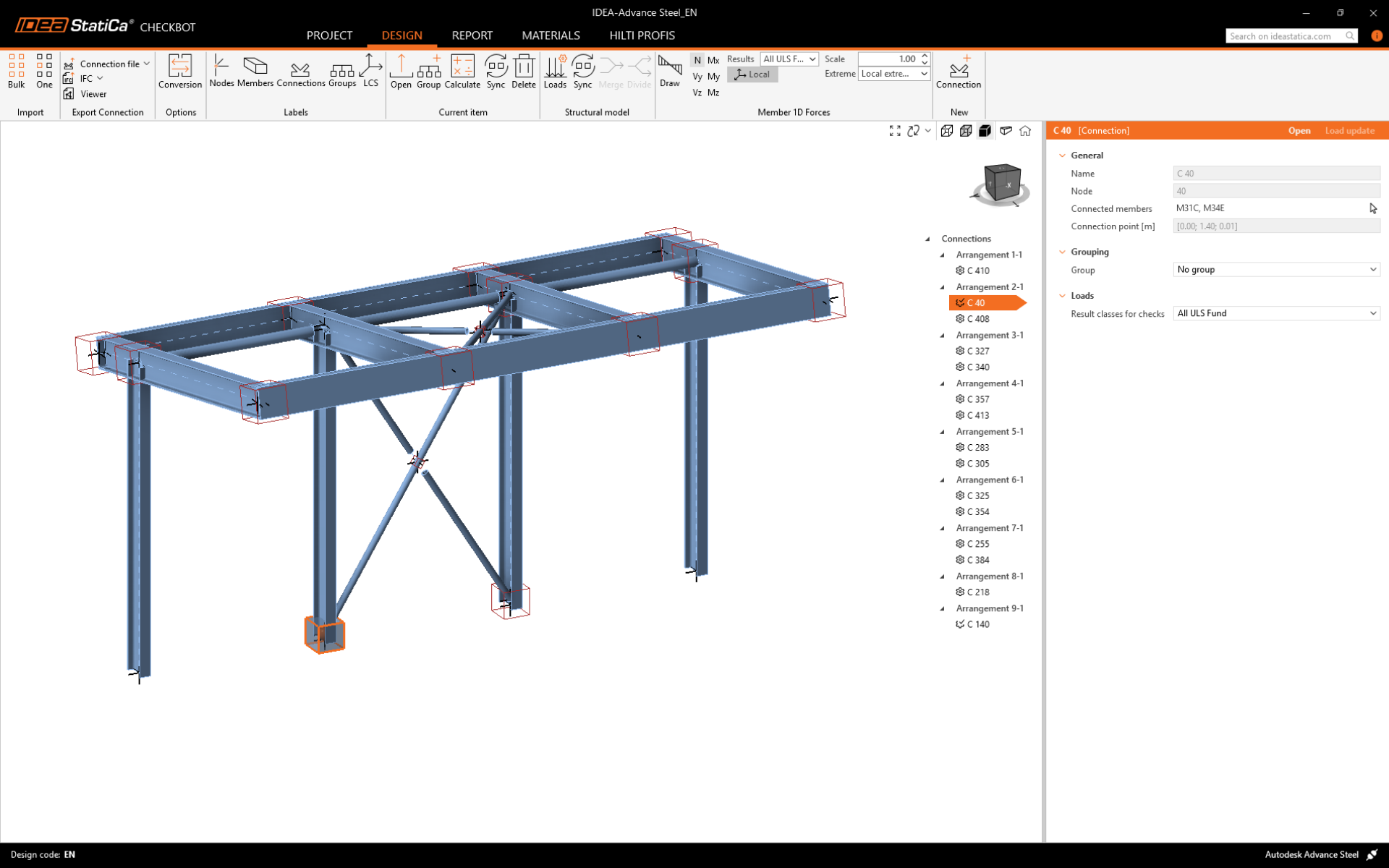1389x868 pixels.
Task: Open Result classes for checks dropdown
Action: click(x=1275, y=313)
